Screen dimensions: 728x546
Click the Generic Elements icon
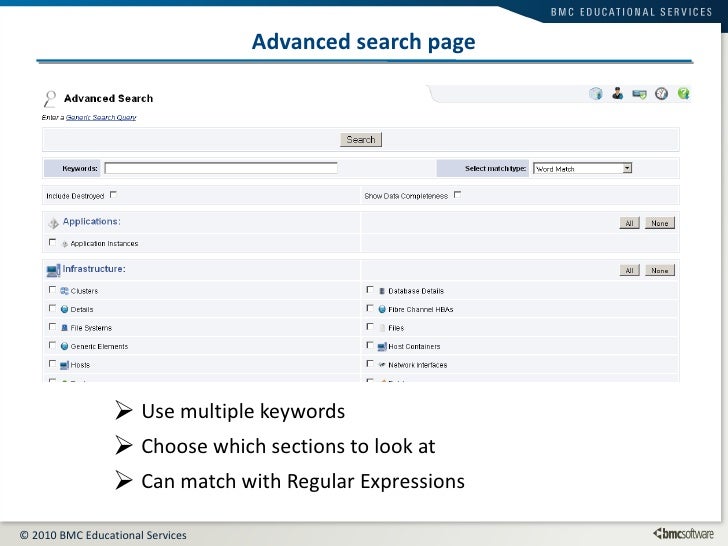[x=65, y=346]
